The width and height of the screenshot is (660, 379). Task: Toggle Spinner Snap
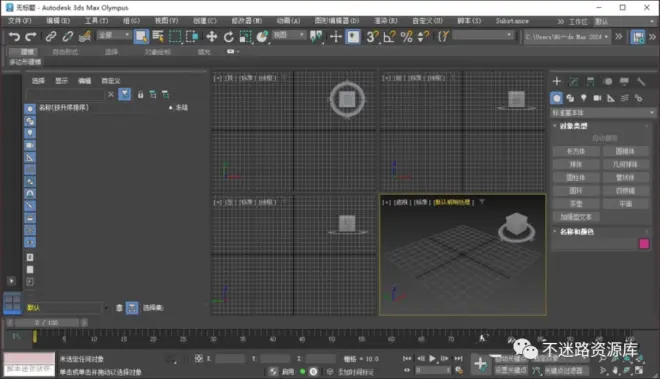coord(423,37)
